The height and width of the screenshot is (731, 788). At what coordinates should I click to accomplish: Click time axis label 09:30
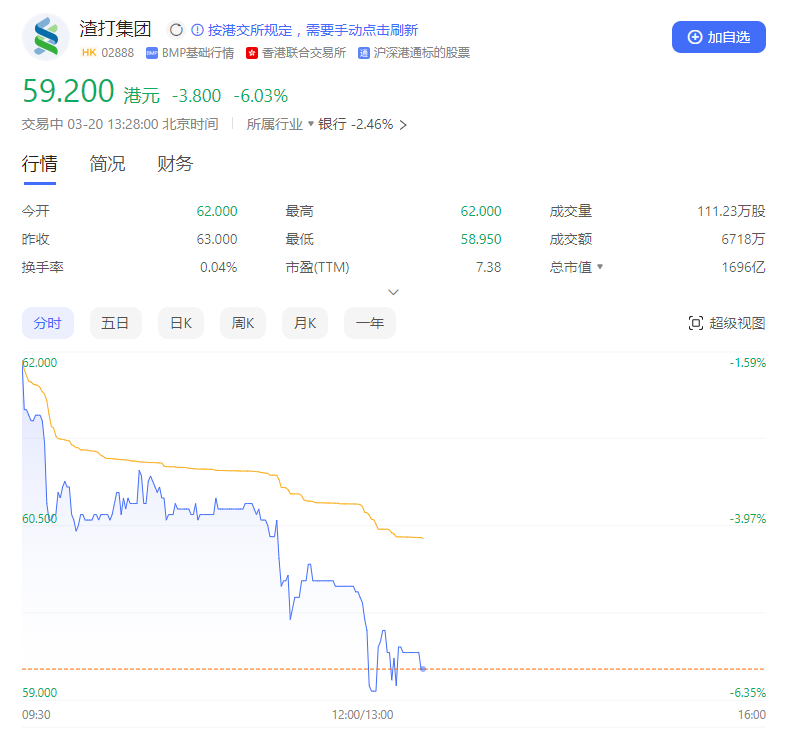(x=36, y=714)
